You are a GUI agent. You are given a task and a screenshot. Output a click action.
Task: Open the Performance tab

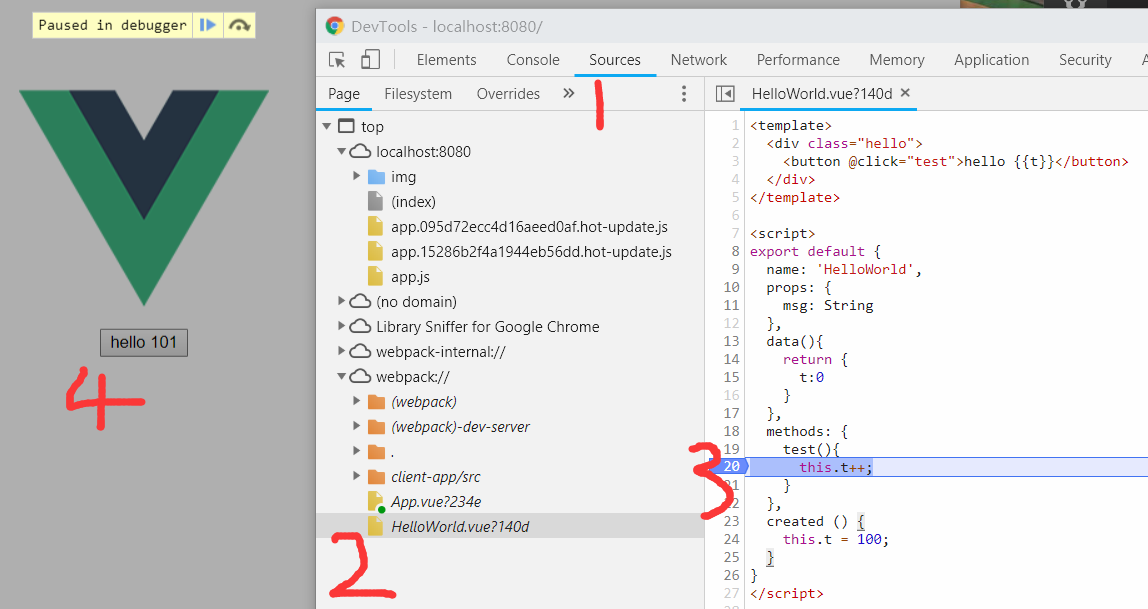[798, 60]
